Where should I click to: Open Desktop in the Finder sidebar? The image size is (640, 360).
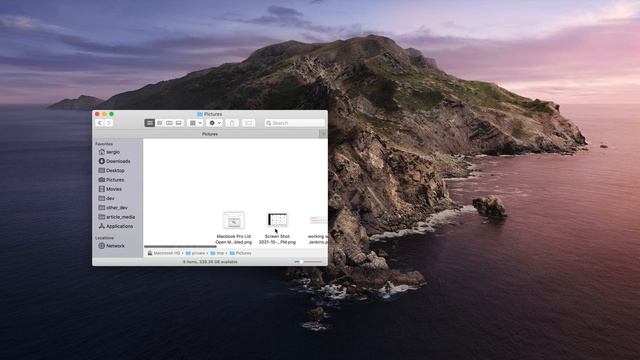coord(111,171)
